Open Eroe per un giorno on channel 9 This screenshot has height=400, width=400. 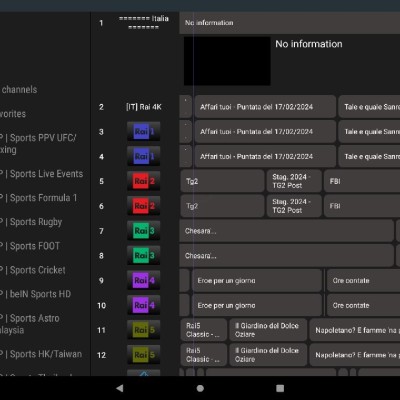click(257, 280)
